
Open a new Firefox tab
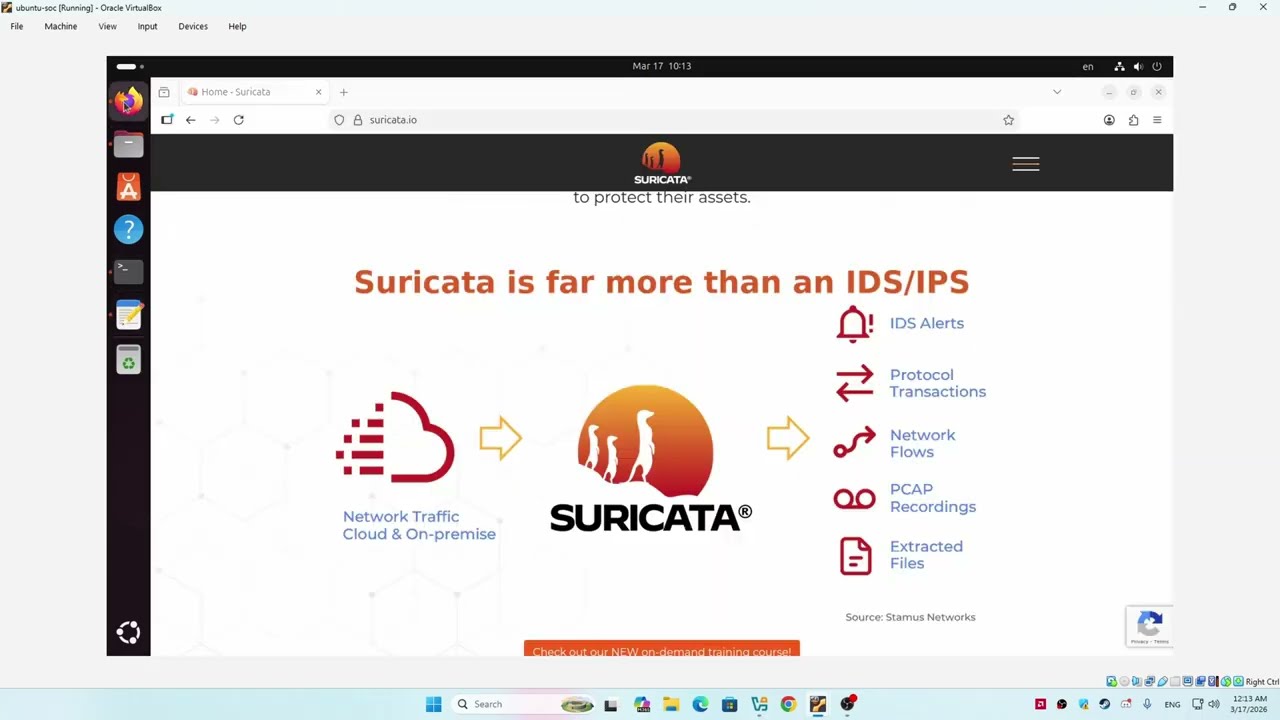[343, 92]
